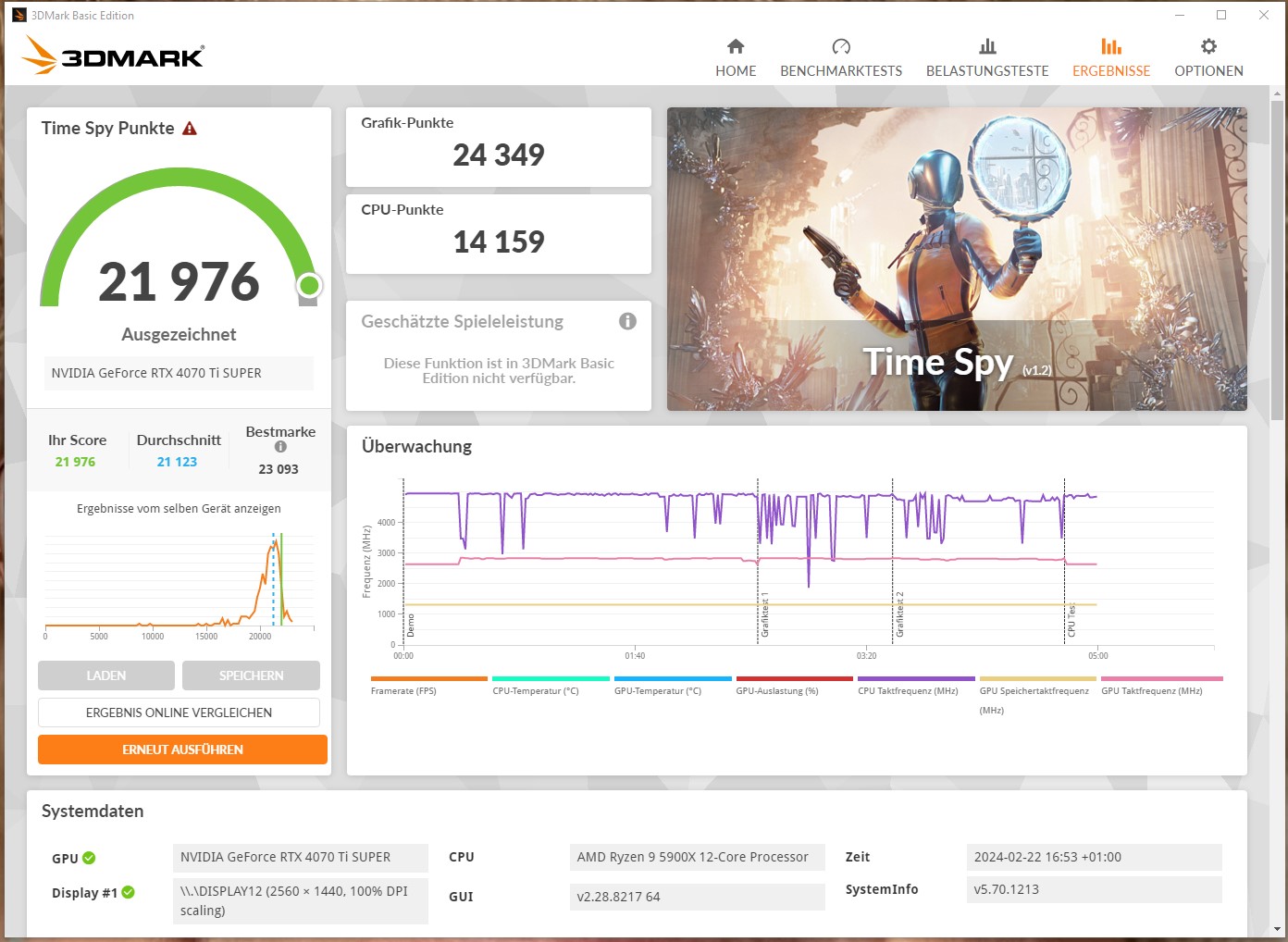The image size is (1288, 942).
Task: Click the Grafik-Punkte value 24 349
Action: tap(499, 155)
